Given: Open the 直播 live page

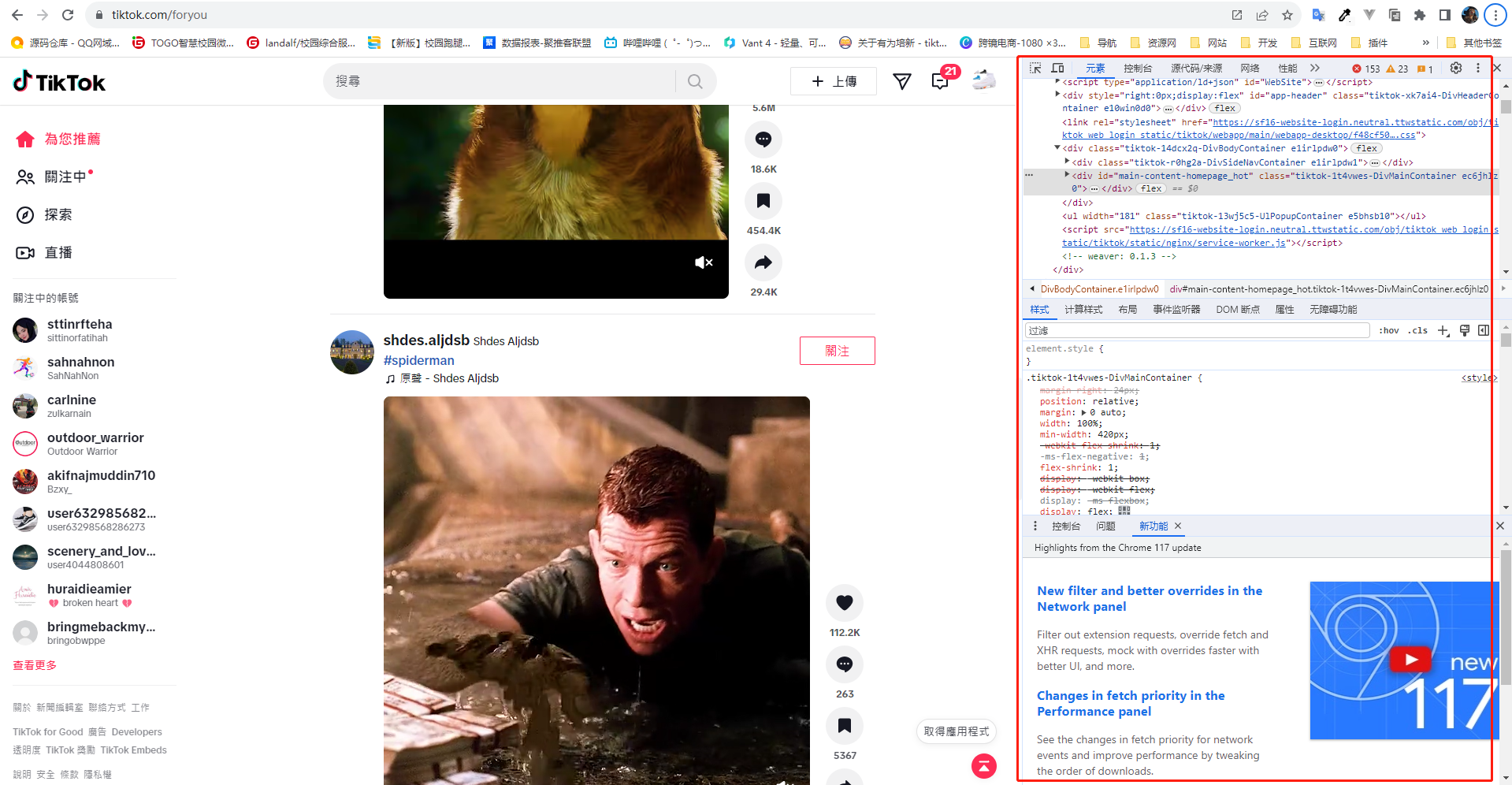Looking at the screenshot, I should coord(44,252).
